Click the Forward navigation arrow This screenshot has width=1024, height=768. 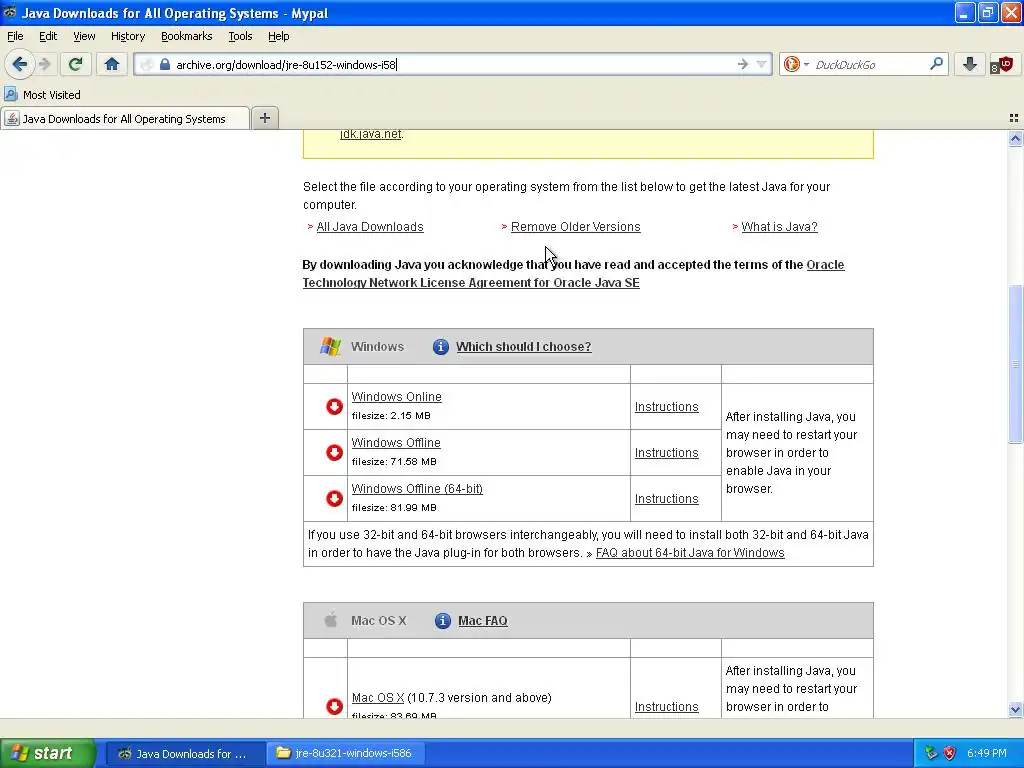click(45, 64)
